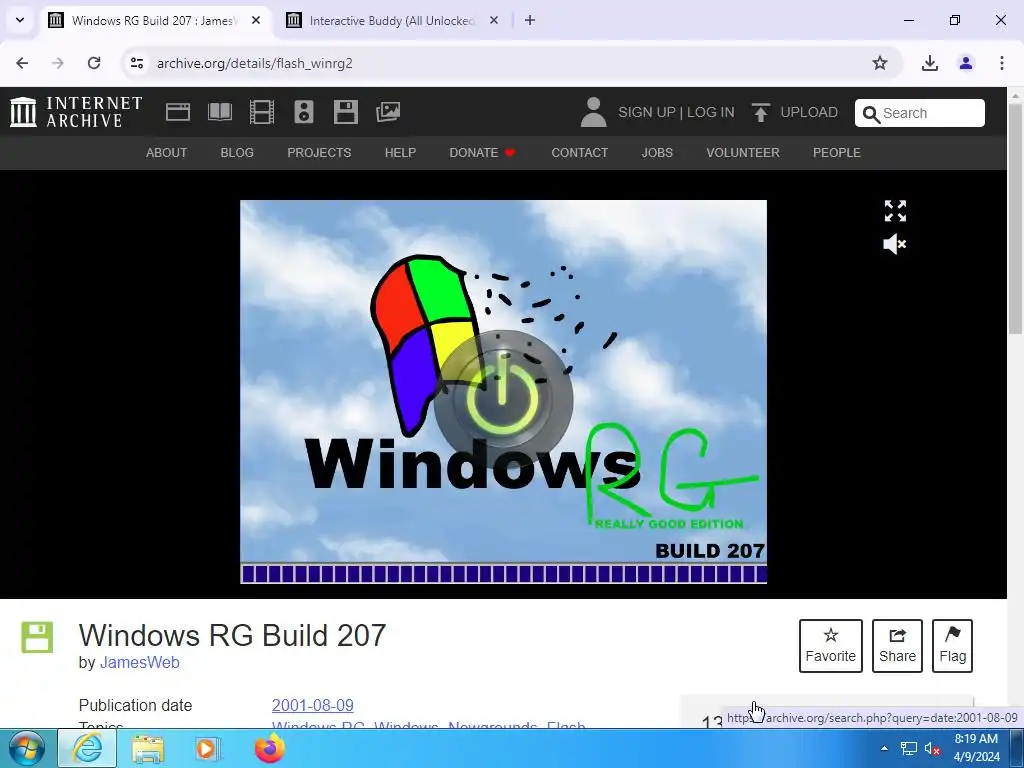
Task: Click the LOG IN link
Action: click(x=711, y=112)
